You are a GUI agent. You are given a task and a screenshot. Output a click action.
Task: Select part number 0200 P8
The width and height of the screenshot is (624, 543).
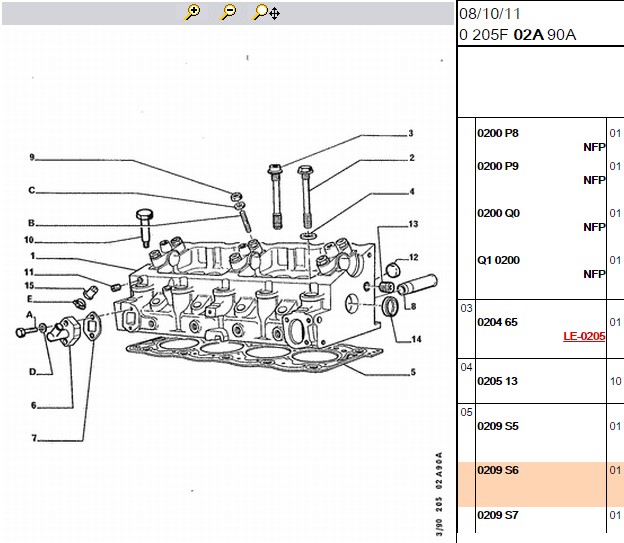[x=498, y=133]
